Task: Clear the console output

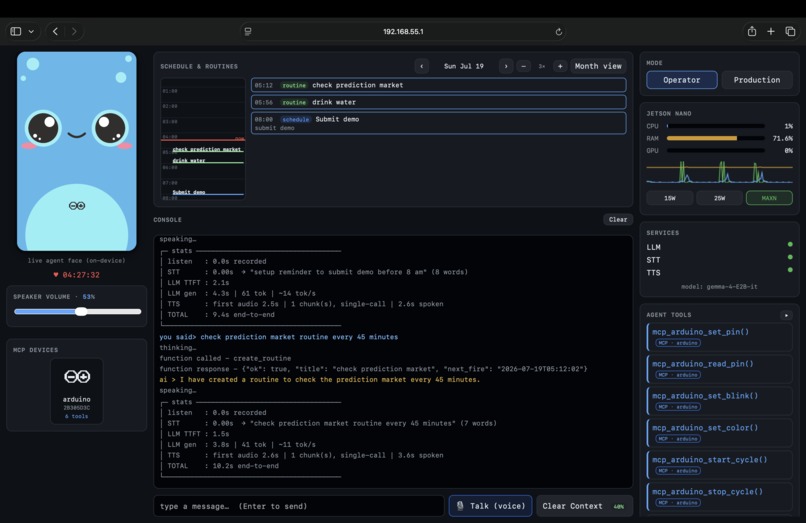Action: (618, 220)
